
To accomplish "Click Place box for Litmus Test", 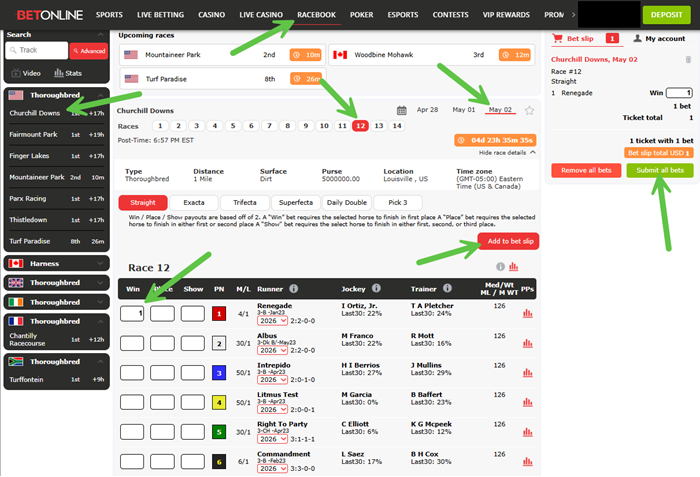I will tap(162, 402).
